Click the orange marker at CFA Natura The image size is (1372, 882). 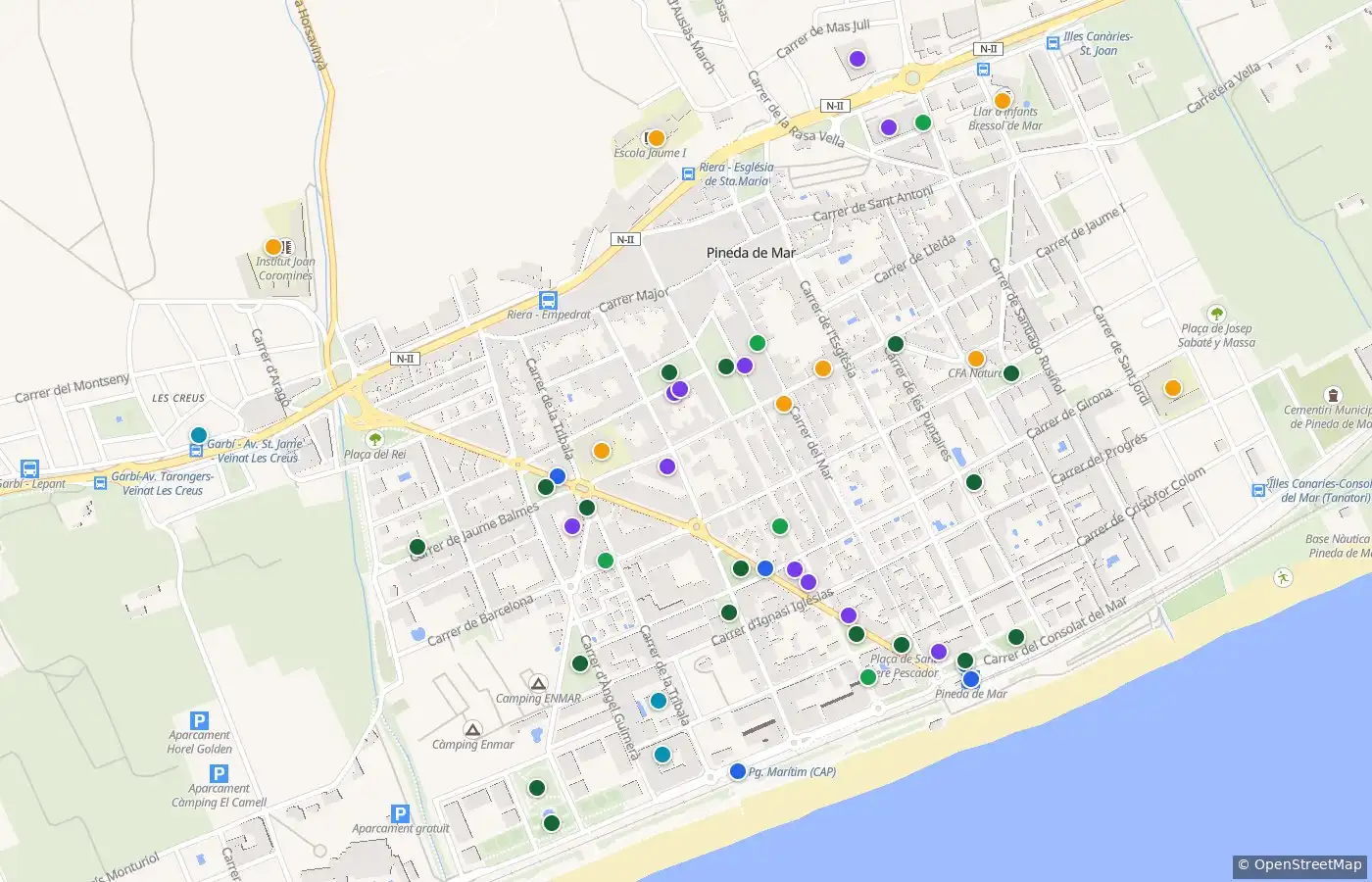[x=976, y=359]
